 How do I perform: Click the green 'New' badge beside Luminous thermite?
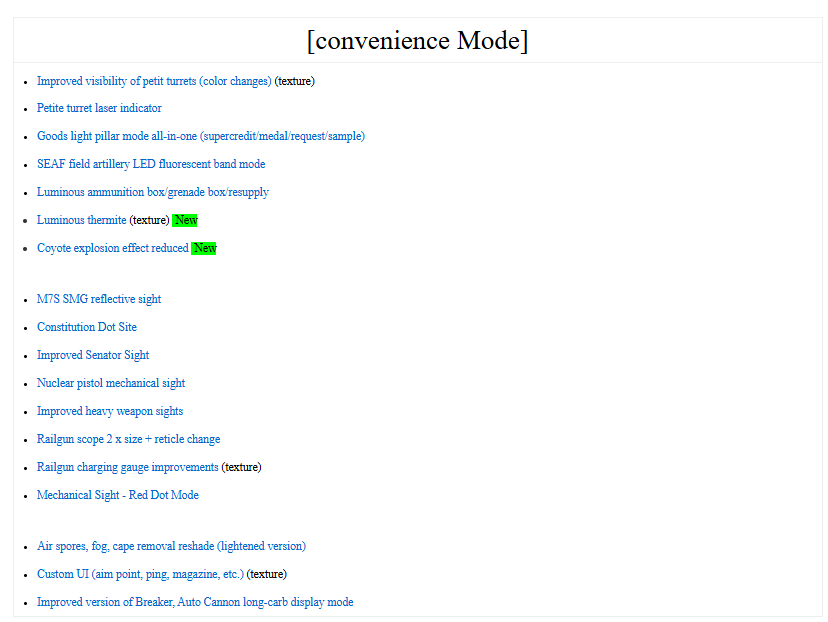click(x=185, y=220)
